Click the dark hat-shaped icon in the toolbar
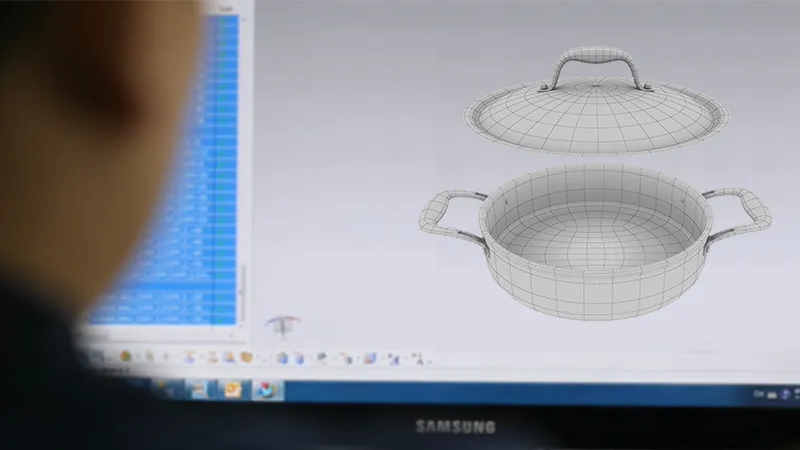The image size is (800, 450). pos(322,358)
